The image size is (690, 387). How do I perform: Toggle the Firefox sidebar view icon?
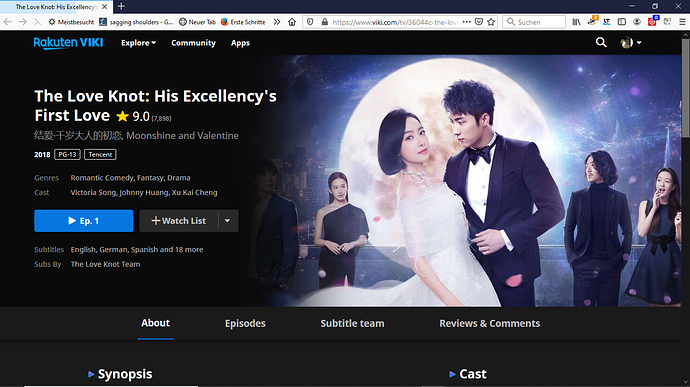coord(622,22)
